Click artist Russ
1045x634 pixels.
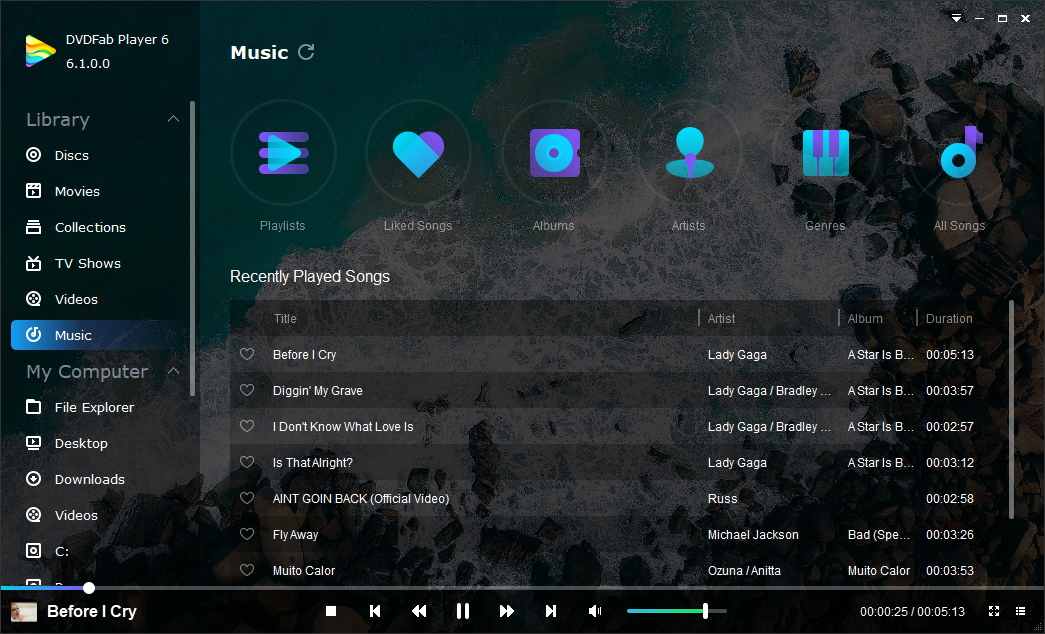pos(722,499)
